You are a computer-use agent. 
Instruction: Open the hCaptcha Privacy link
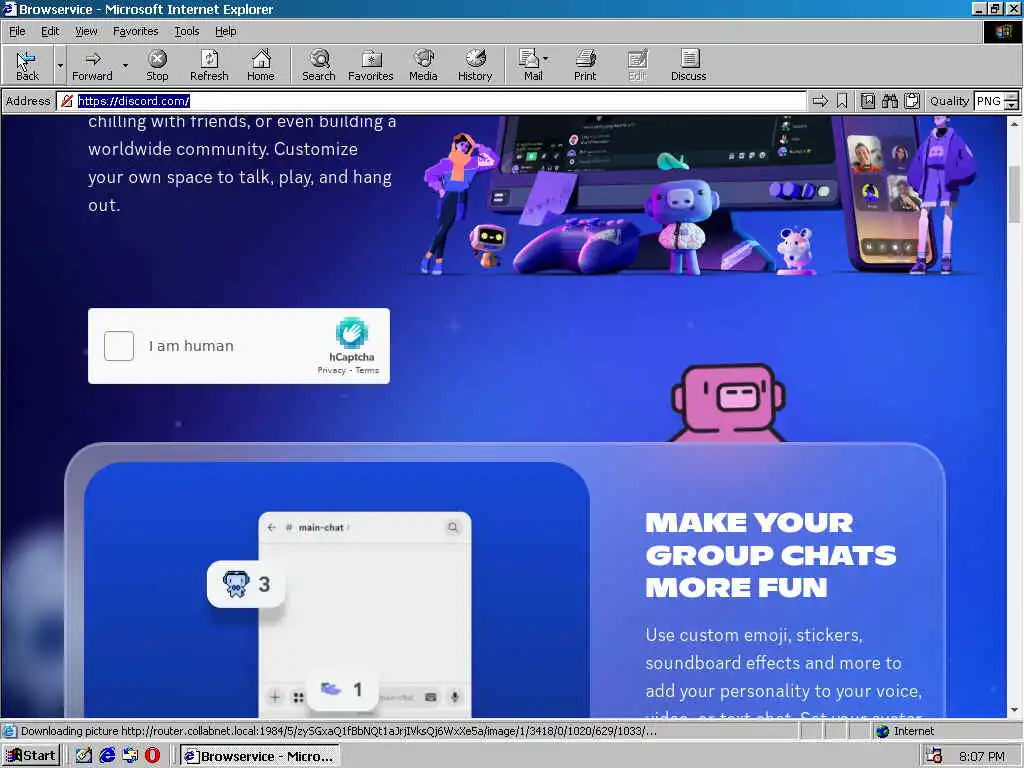[331, 370]
